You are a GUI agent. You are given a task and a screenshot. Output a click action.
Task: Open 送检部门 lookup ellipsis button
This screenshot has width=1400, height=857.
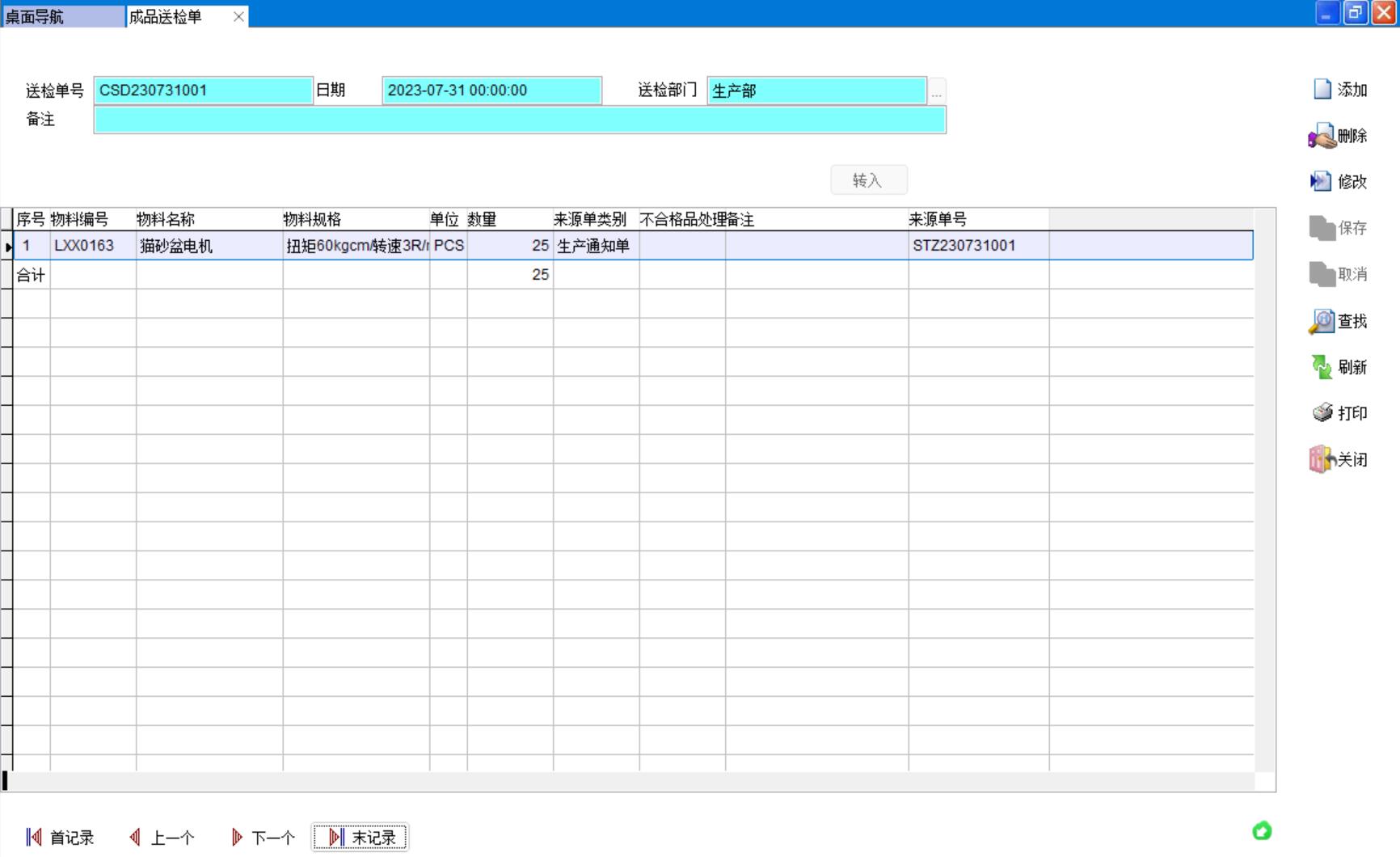pos(936,91)
